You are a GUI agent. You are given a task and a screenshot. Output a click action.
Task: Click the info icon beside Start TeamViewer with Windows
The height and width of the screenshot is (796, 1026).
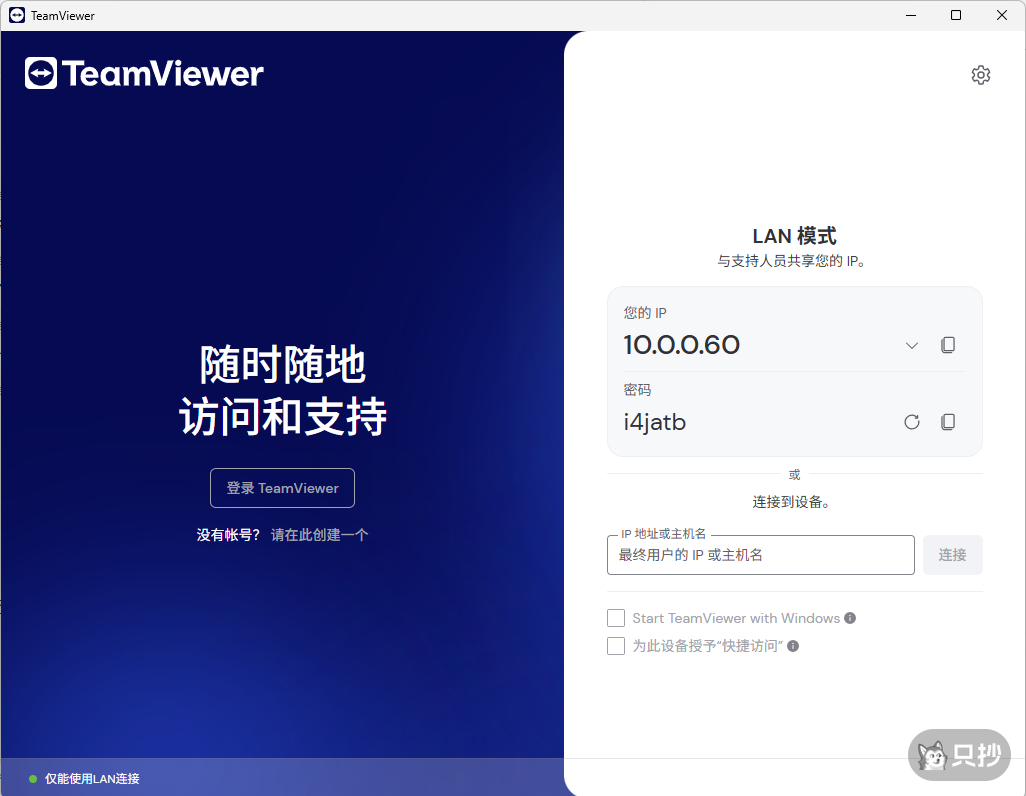[850, 618]
